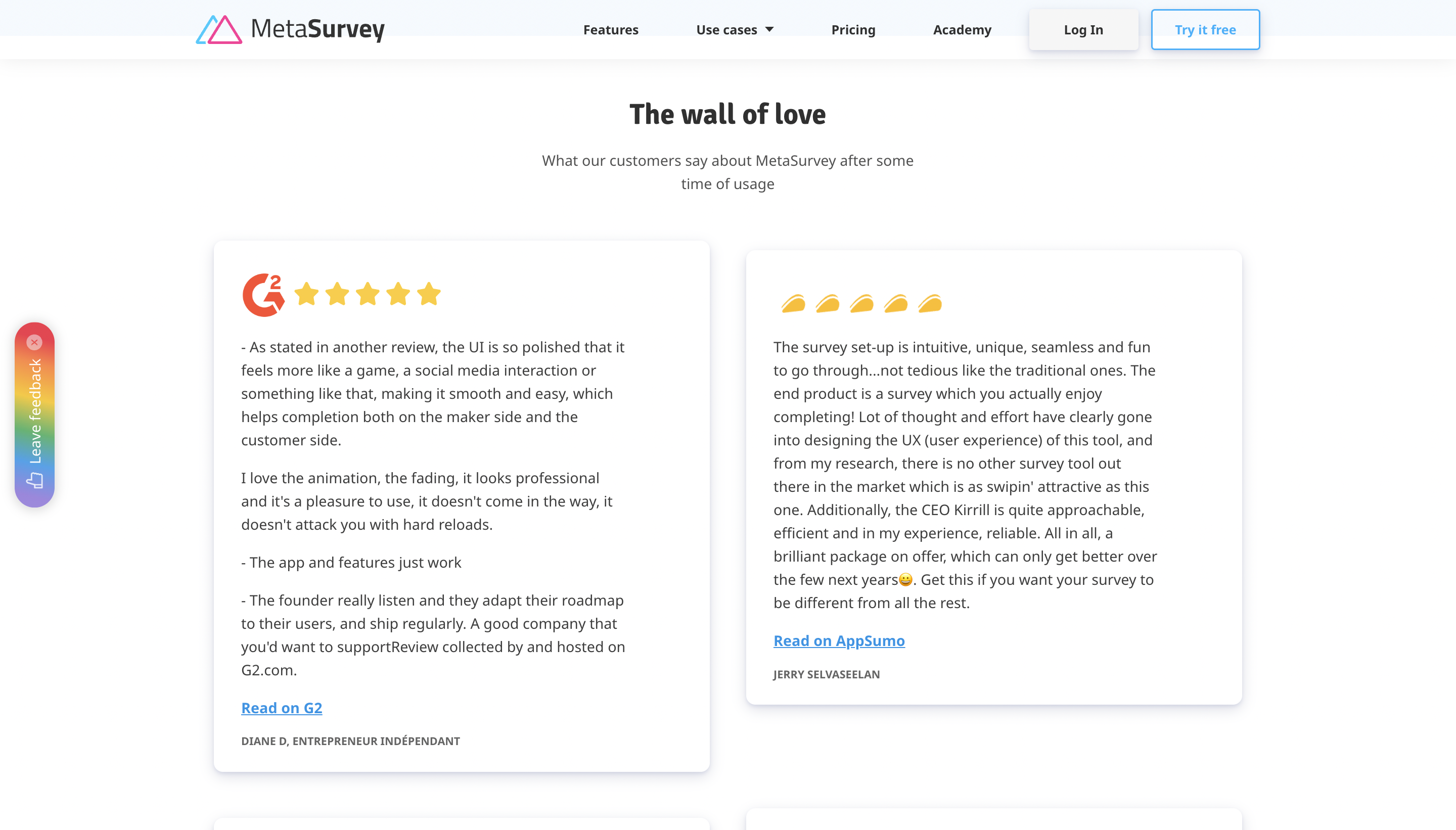Click the last AppSumo taco rating icon

click(930, 304)
